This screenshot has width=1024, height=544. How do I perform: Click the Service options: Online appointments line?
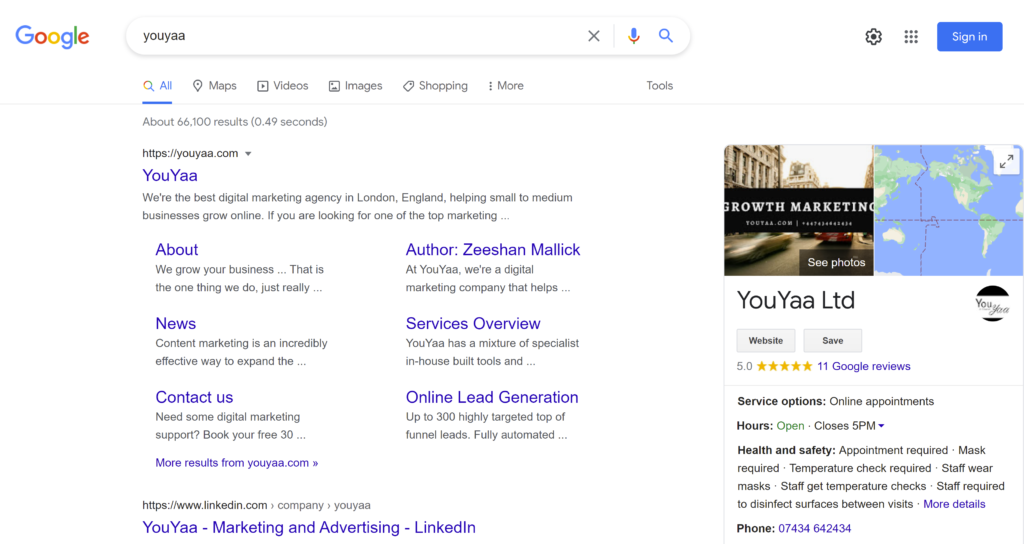click(835, 402)
